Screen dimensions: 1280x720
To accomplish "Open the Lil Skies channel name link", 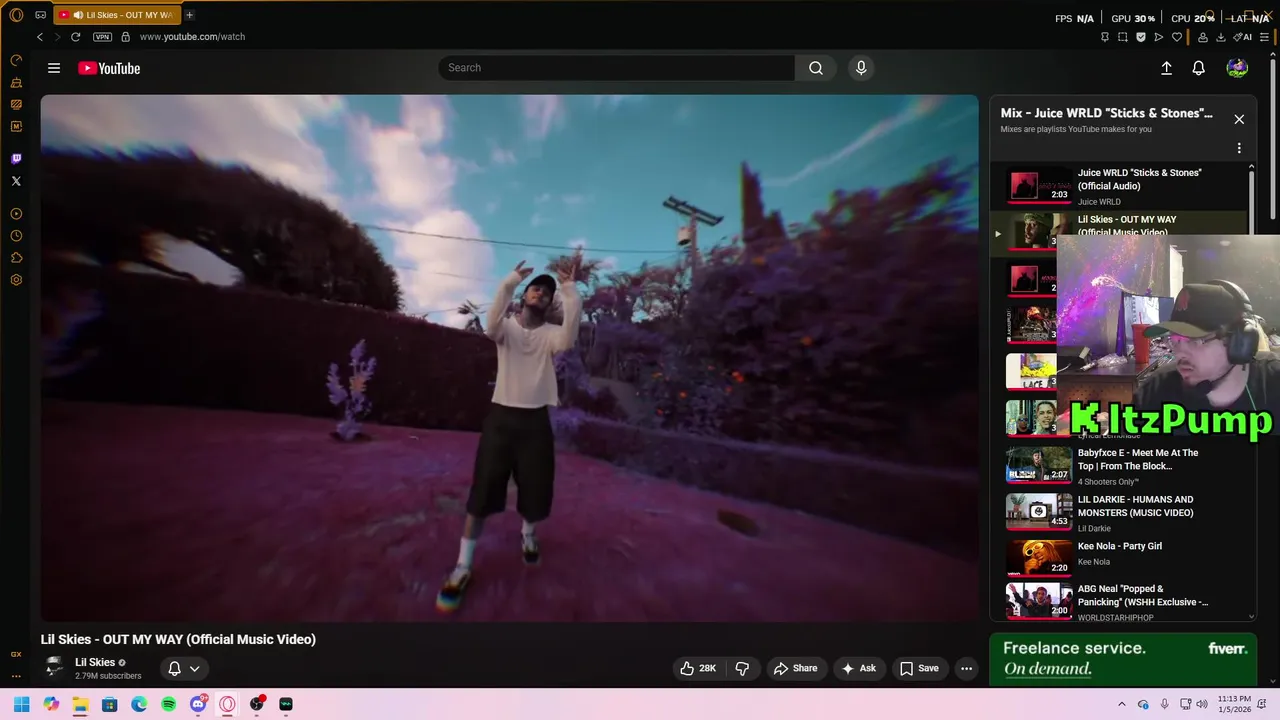I will 95,662.
